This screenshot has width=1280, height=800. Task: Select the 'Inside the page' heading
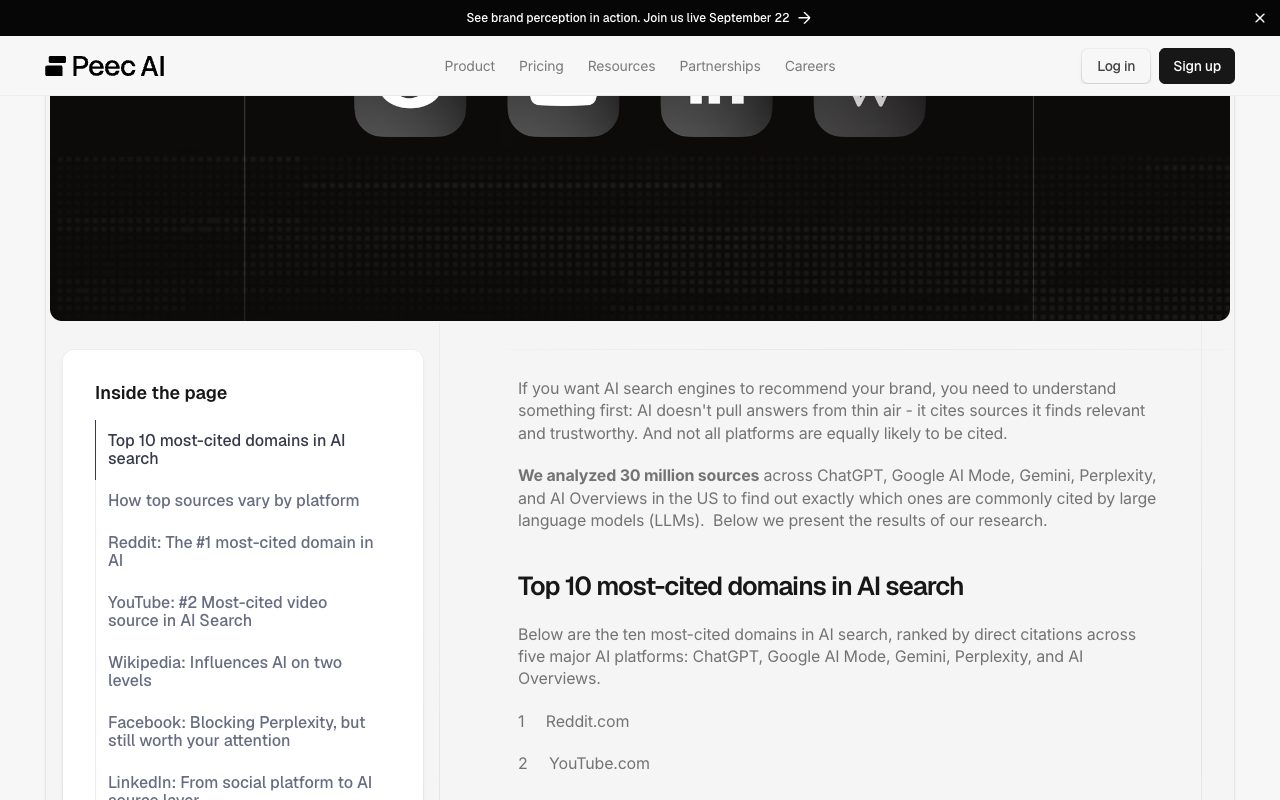(x=161, y=393)
